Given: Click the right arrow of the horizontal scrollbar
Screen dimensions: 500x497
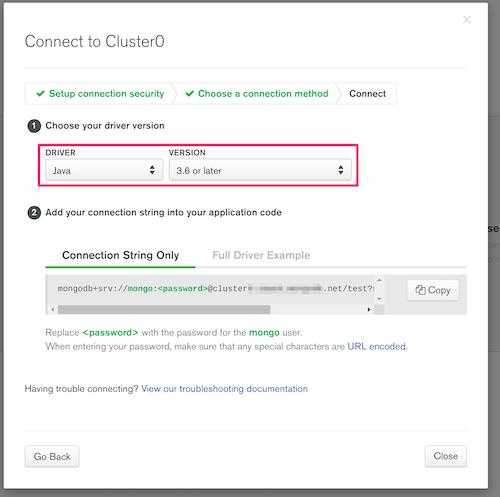Looking at the screenshot, I should coord(369,310).
